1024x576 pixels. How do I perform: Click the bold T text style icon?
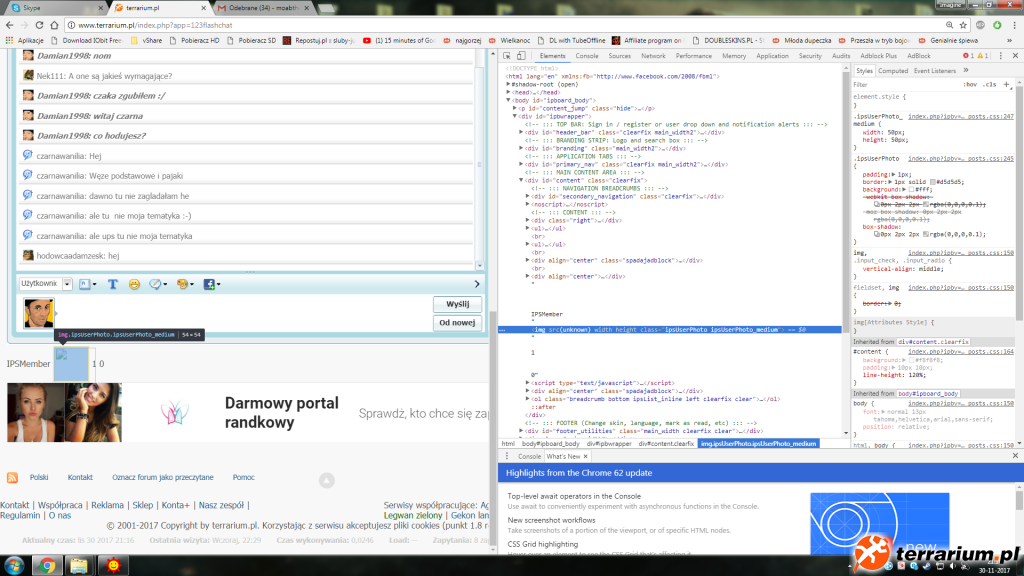[112, 284]
